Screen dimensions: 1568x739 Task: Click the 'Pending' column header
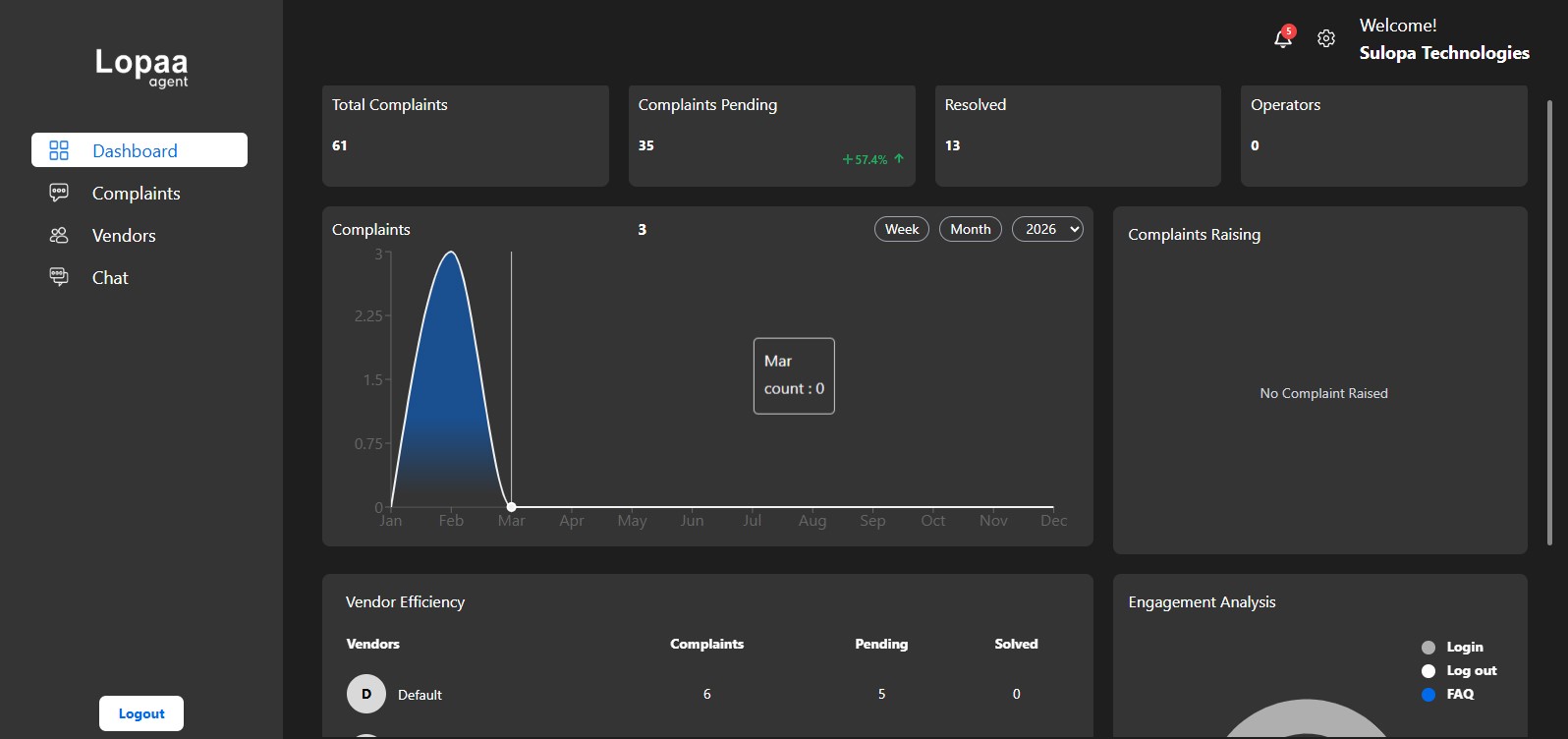pyautogui.click(x=881, y=644)
